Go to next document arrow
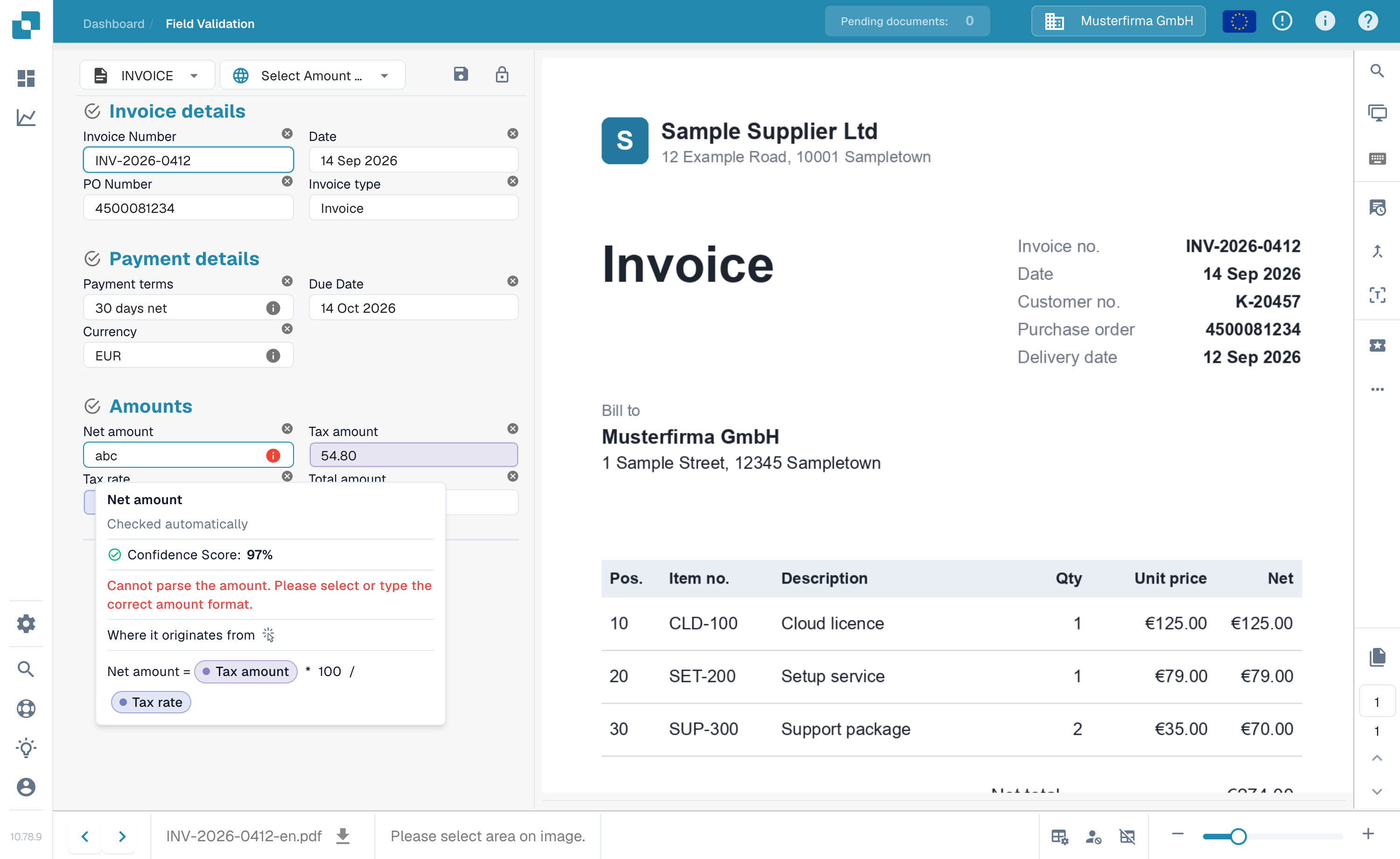 pos(122,836)
